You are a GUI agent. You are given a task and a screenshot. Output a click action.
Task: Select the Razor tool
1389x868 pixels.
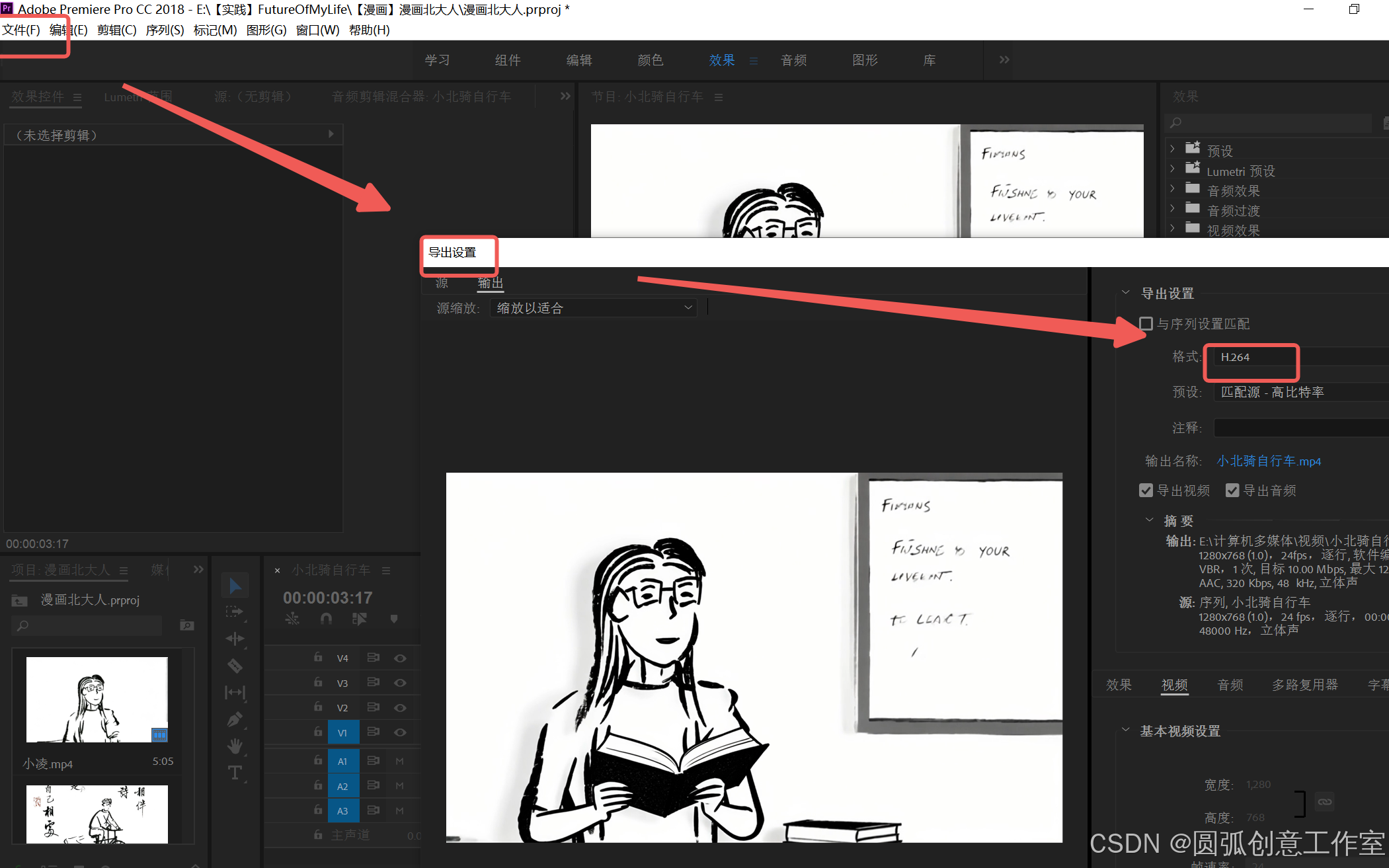point(235,666)
